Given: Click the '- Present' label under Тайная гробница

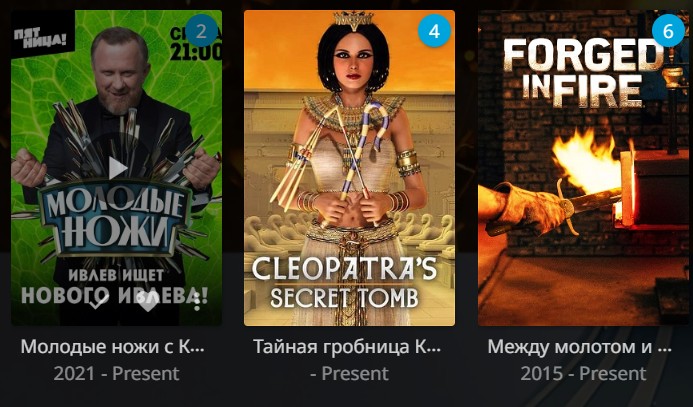Looking at the screenshot, I should [350, 374].
